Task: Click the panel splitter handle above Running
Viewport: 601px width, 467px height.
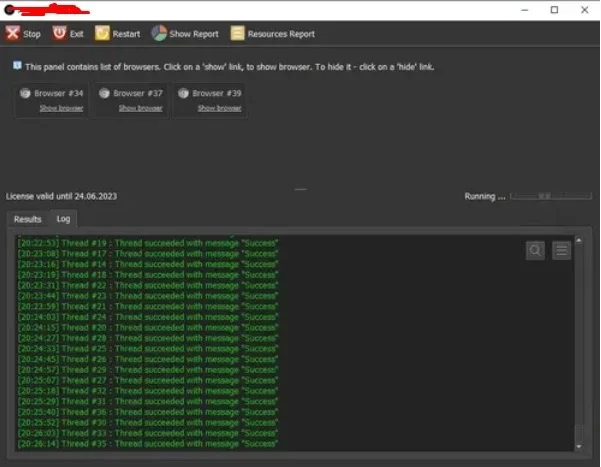Action: click(301, 189)
